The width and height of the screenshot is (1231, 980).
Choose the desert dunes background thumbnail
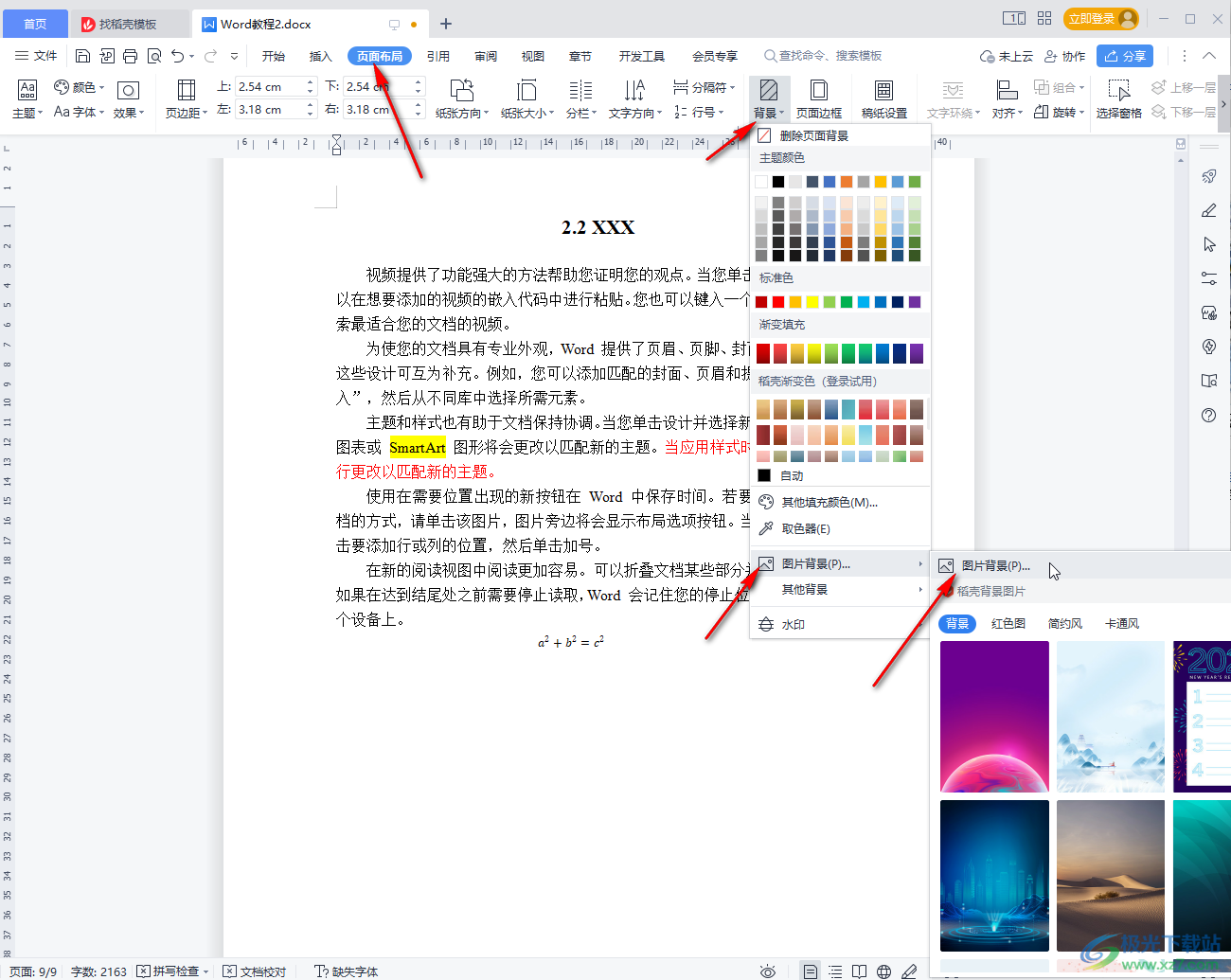click(x=1111, y=876)
